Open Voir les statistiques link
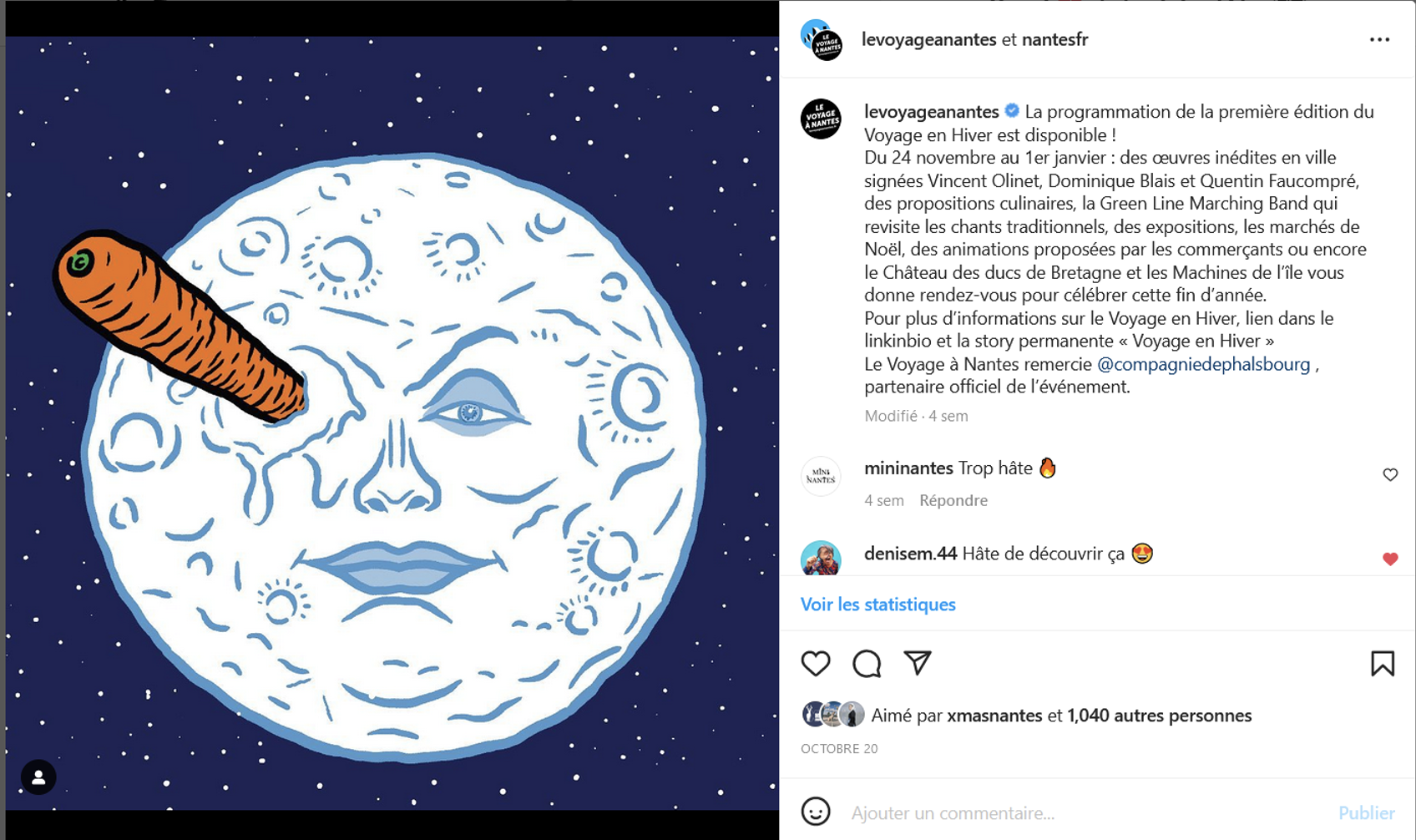Viewport: 1416px width, 840px height. pyautogui.click(x=877, y=604)
